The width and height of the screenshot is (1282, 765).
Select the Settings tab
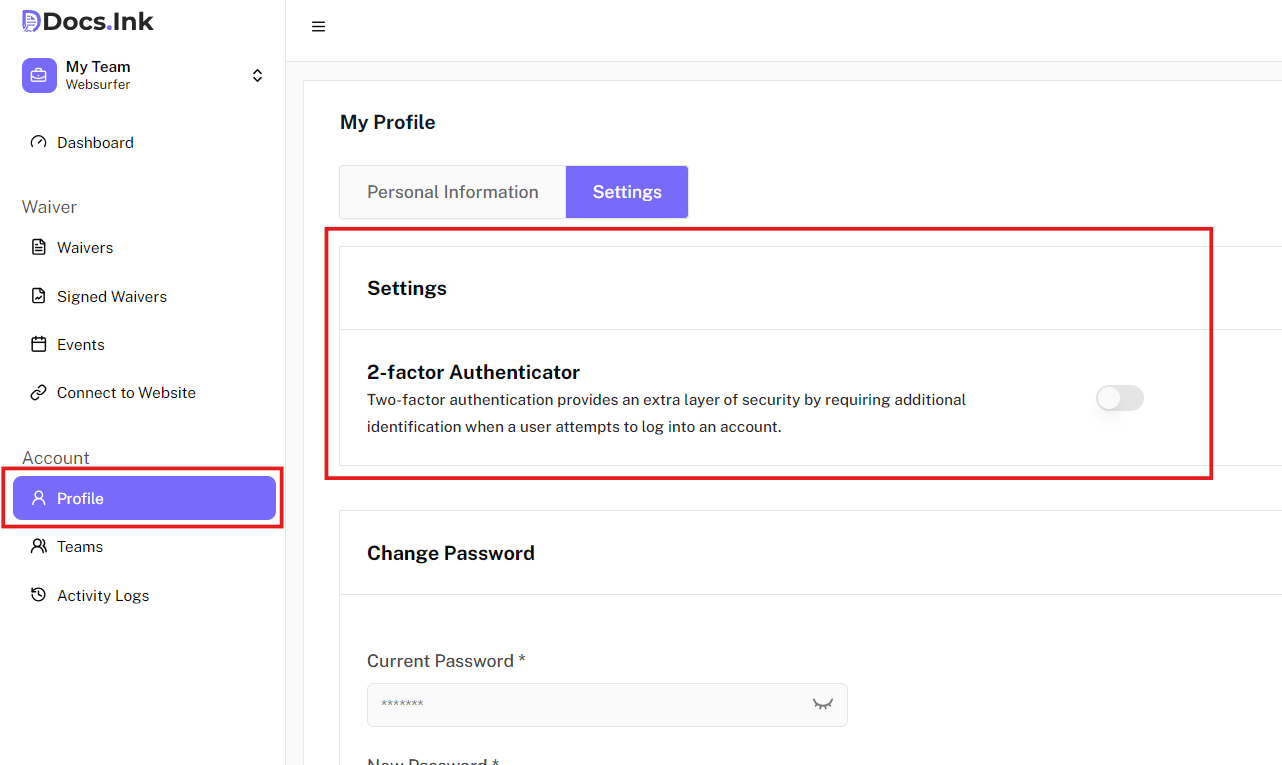627,192
